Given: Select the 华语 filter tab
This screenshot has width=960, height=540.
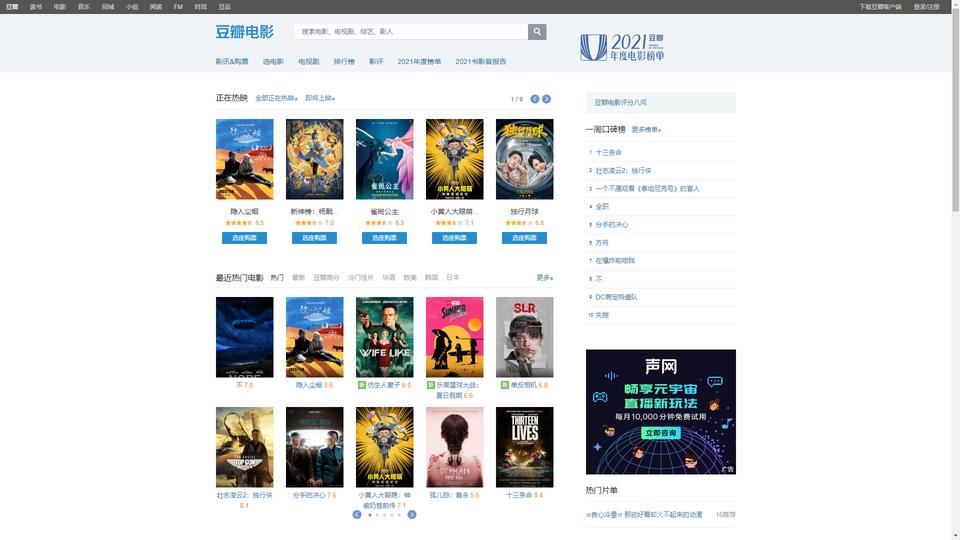Looking at the screenshot, I should [x=389, y=278].
